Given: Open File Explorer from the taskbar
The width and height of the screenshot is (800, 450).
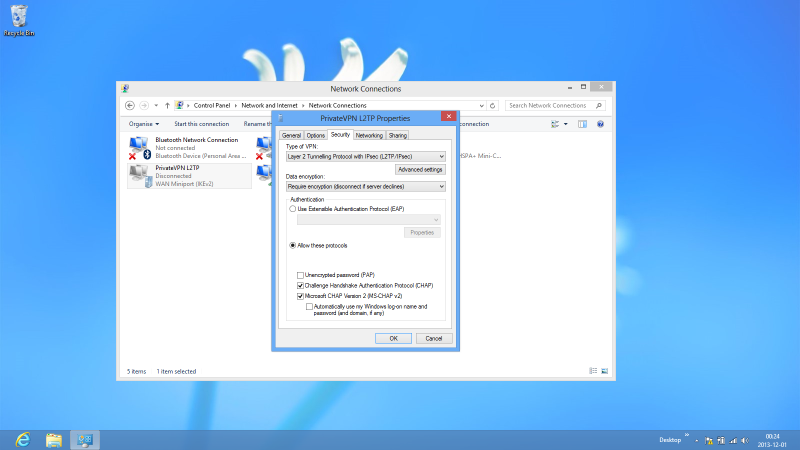Looking at the screenshot, I should click(54, 440).
